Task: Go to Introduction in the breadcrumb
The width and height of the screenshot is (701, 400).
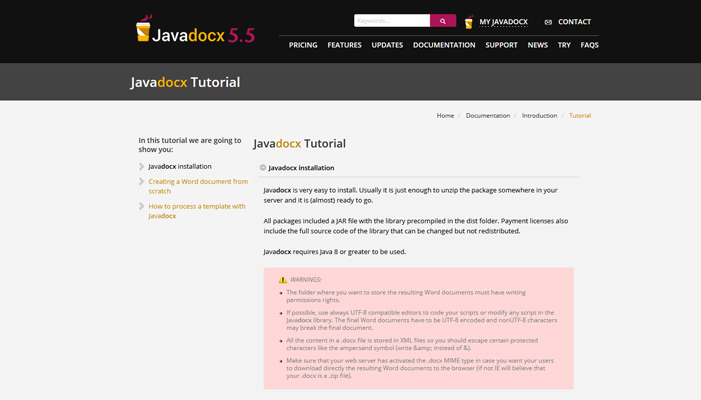Action: 540,115
